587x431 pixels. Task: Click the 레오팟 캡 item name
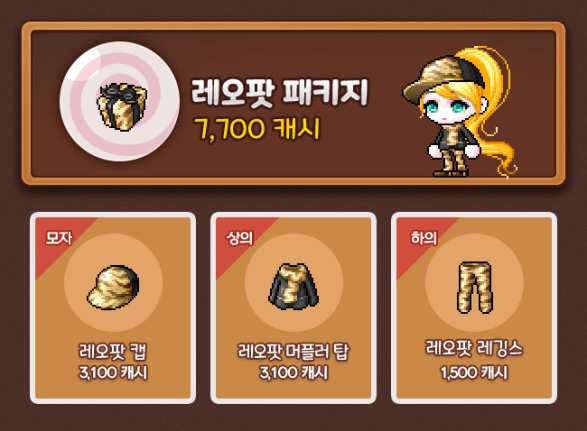[113, 351]
